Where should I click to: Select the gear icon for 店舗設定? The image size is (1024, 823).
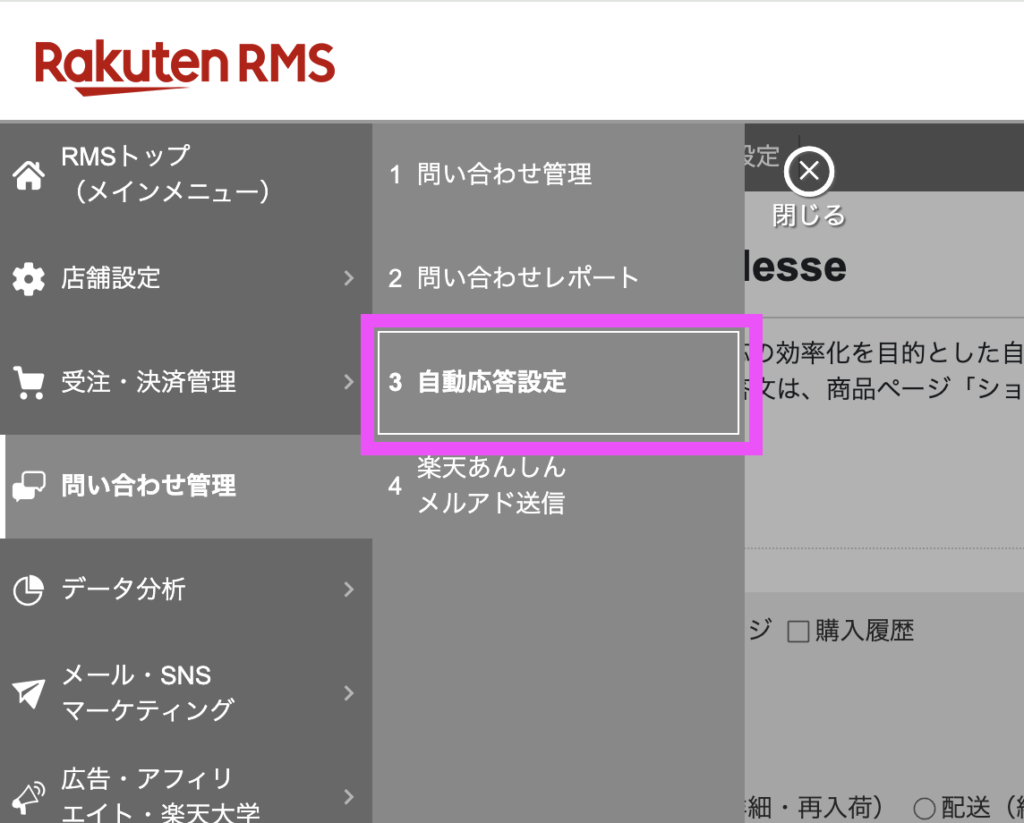[x=28, y=280]
